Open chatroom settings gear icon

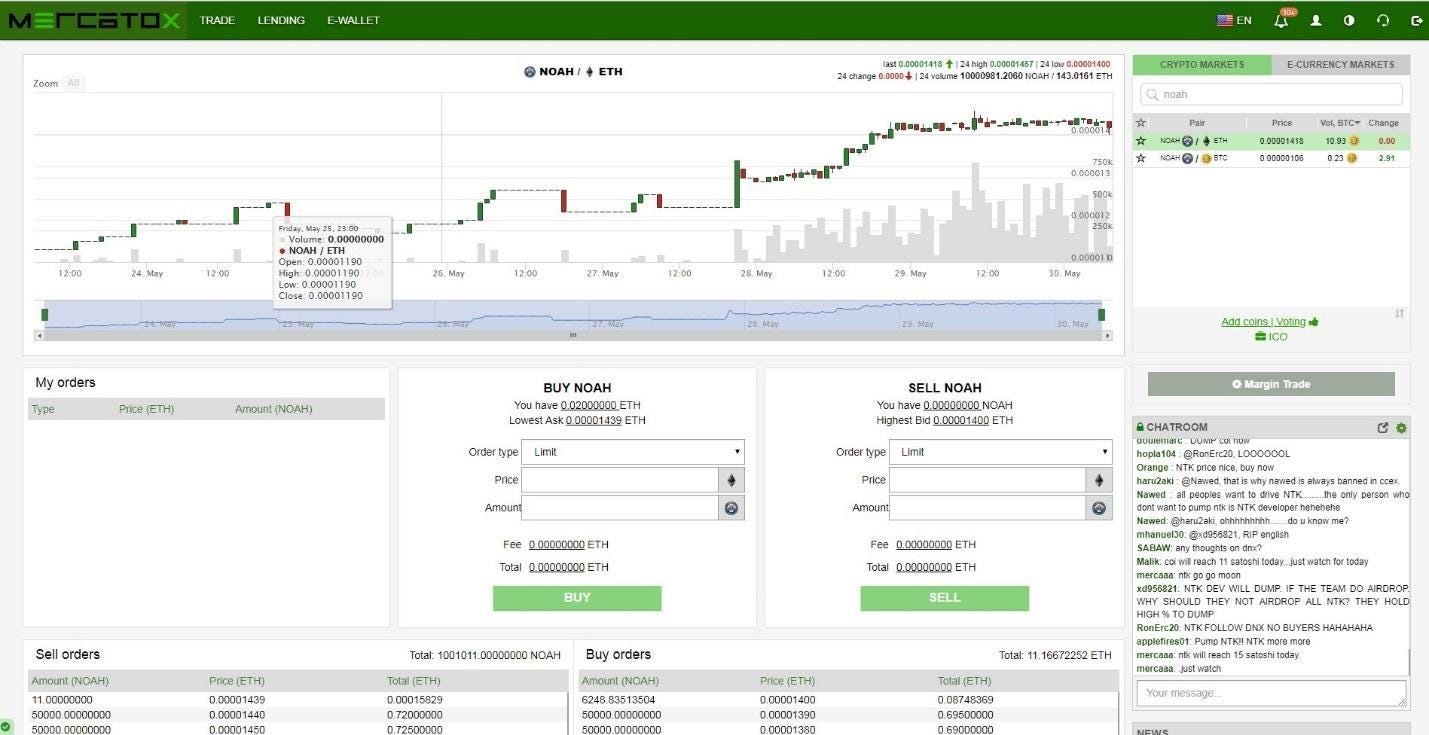tap(1401, 428)
